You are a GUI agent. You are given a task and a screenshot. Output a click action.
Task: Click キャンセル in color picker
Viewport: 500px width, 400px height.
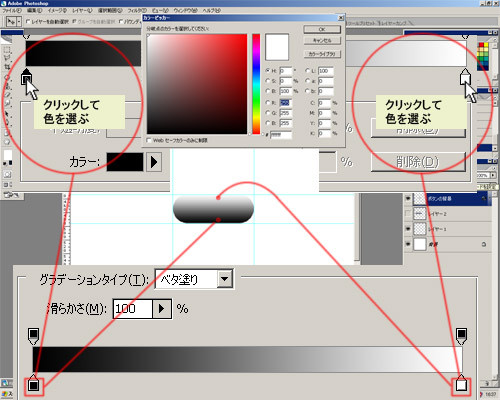click(x=322, y=41)
